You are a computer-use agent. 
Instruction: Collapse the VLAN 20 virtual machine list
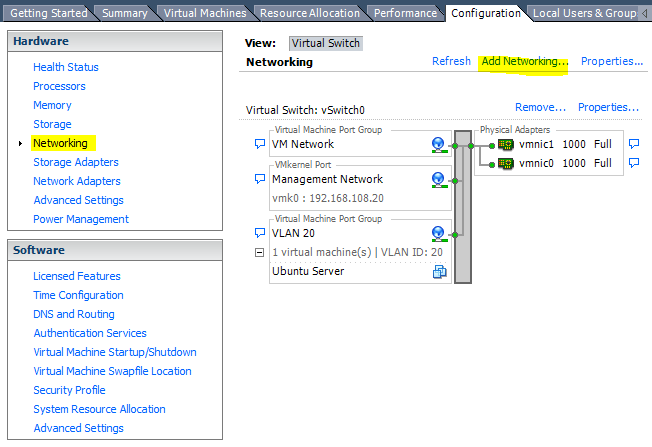click(259, 252)
